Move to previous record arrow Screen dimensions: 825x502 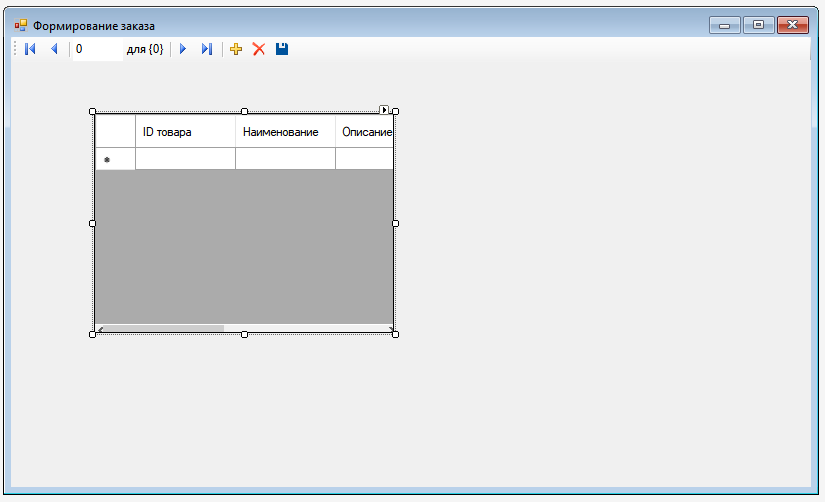[54, 49]
